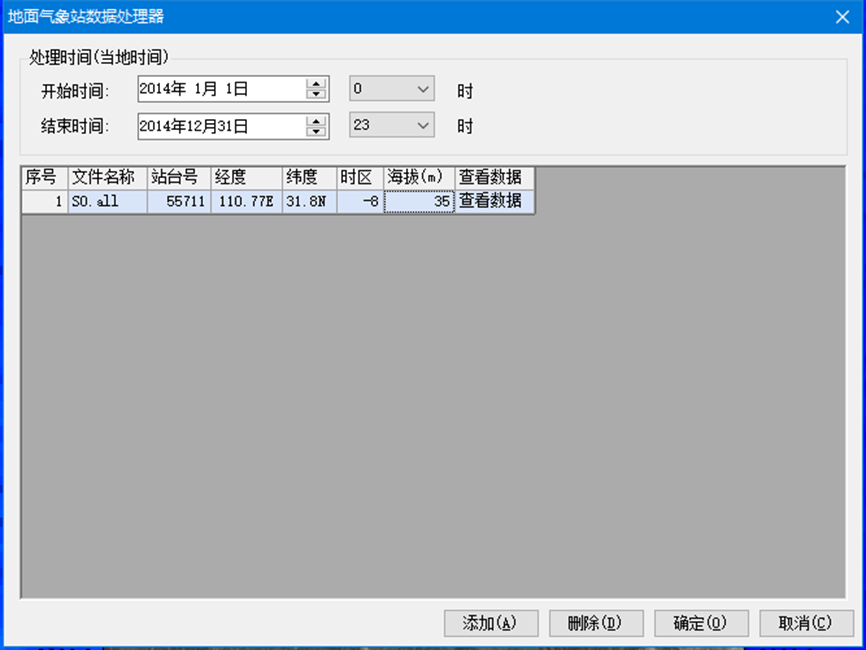Cancel with the 取消(C) button

(806, 623)
